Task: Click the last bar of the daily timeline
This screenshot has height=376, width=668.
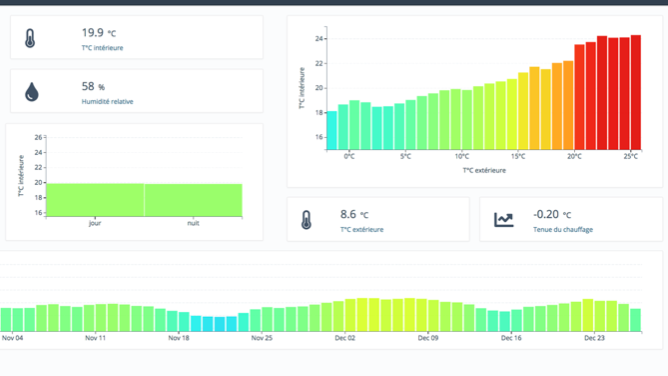Action: (x=635, y=320)
